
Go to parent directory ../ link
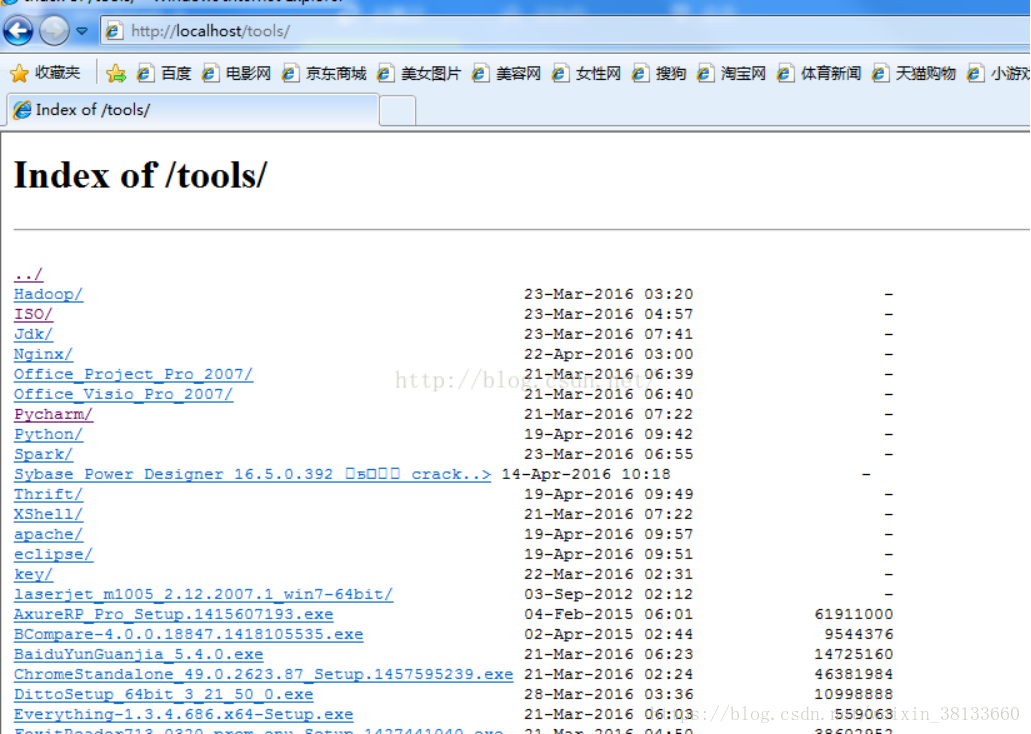click(28, 274)
